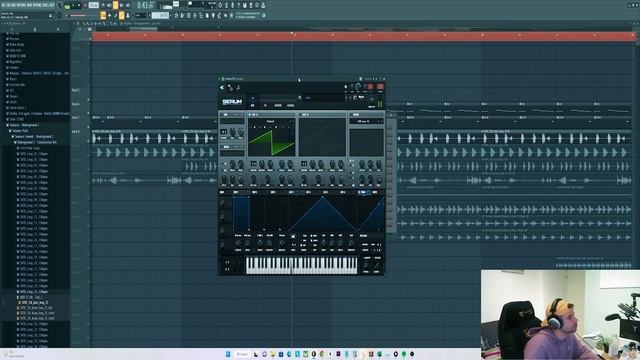Click the OSC A unison voices box
Screen dimensions: 640x360
[253, 164]
